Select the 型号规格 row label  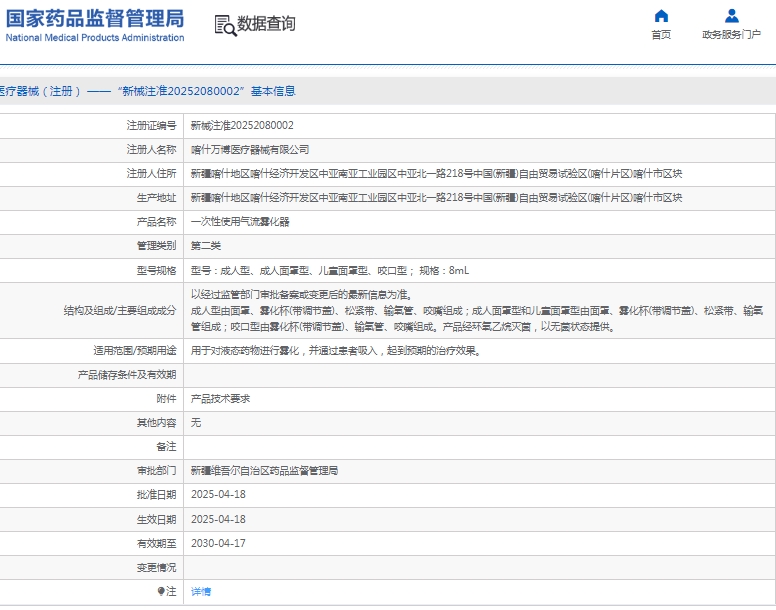point(156,271)
